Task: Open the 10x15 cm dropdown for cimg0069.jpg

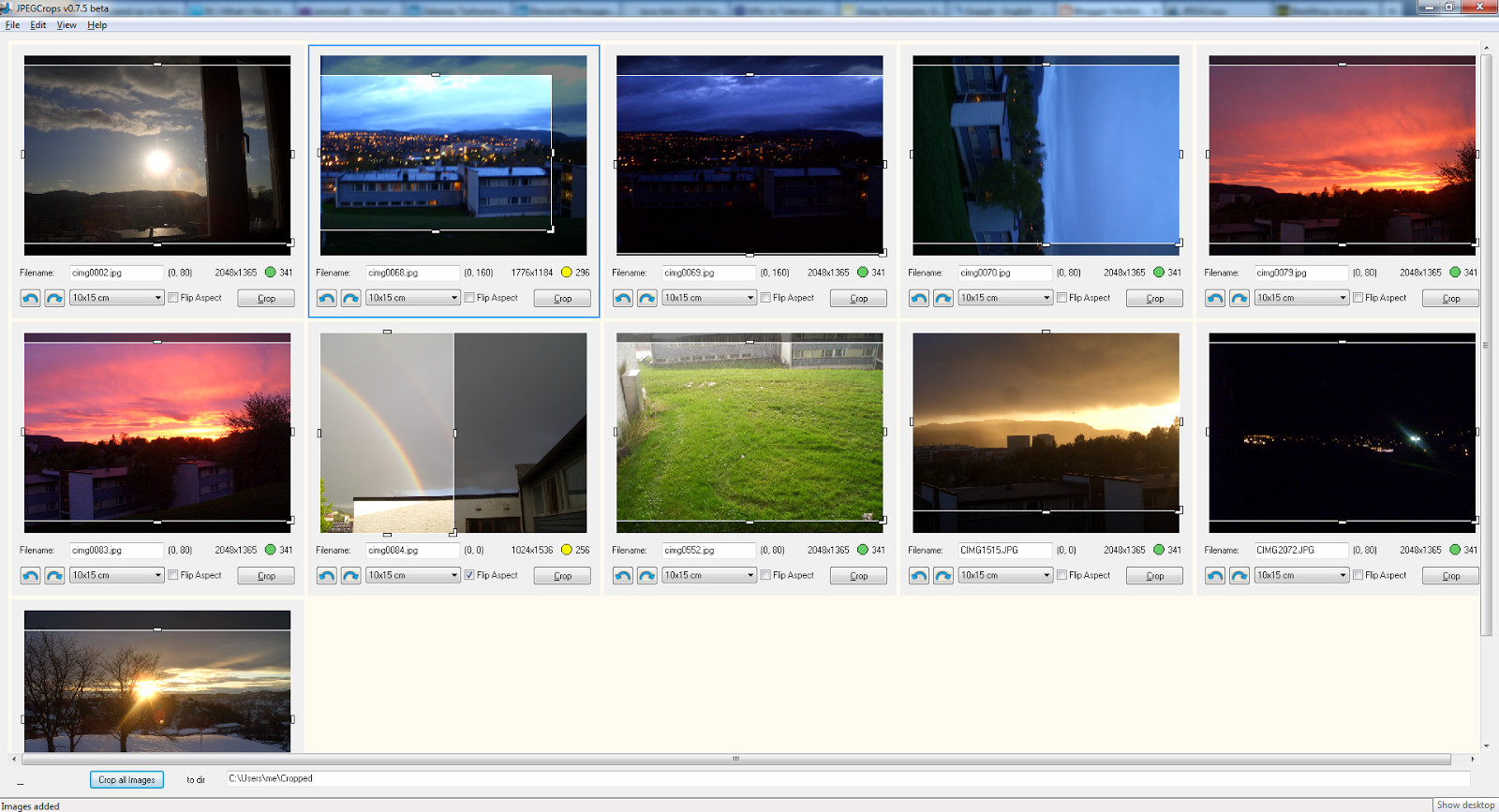Action: click(x=709, y=298)
